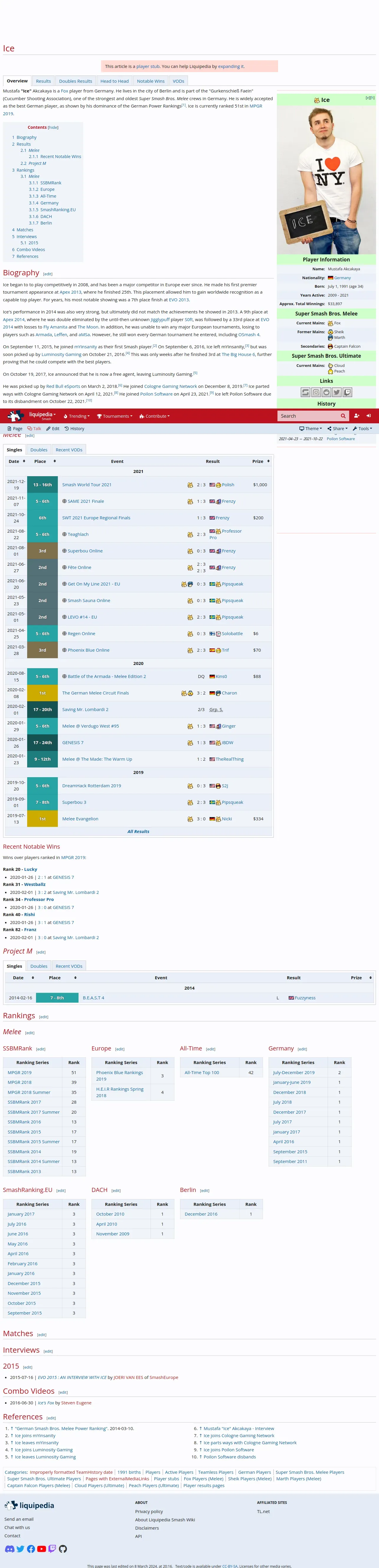
Task: Switch to the Head to Head tab
Action: [x=114, y=81]
